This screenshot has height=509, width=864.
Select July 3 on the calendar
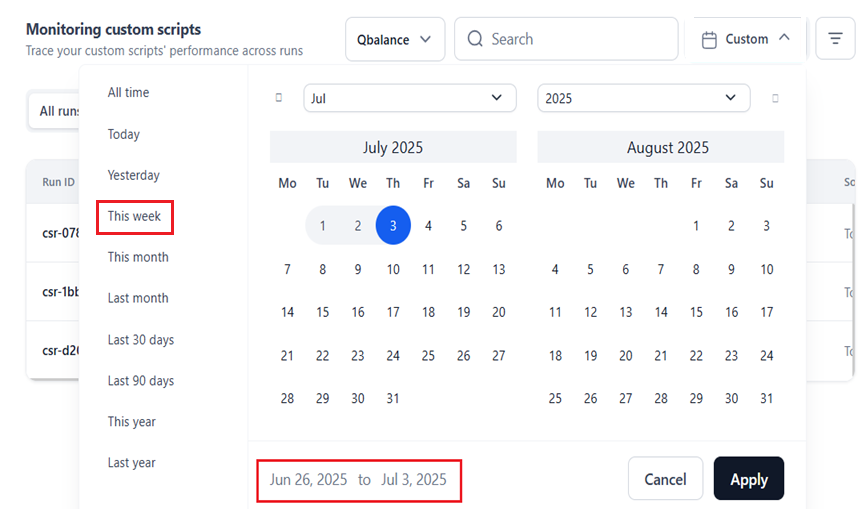(393, 226)
